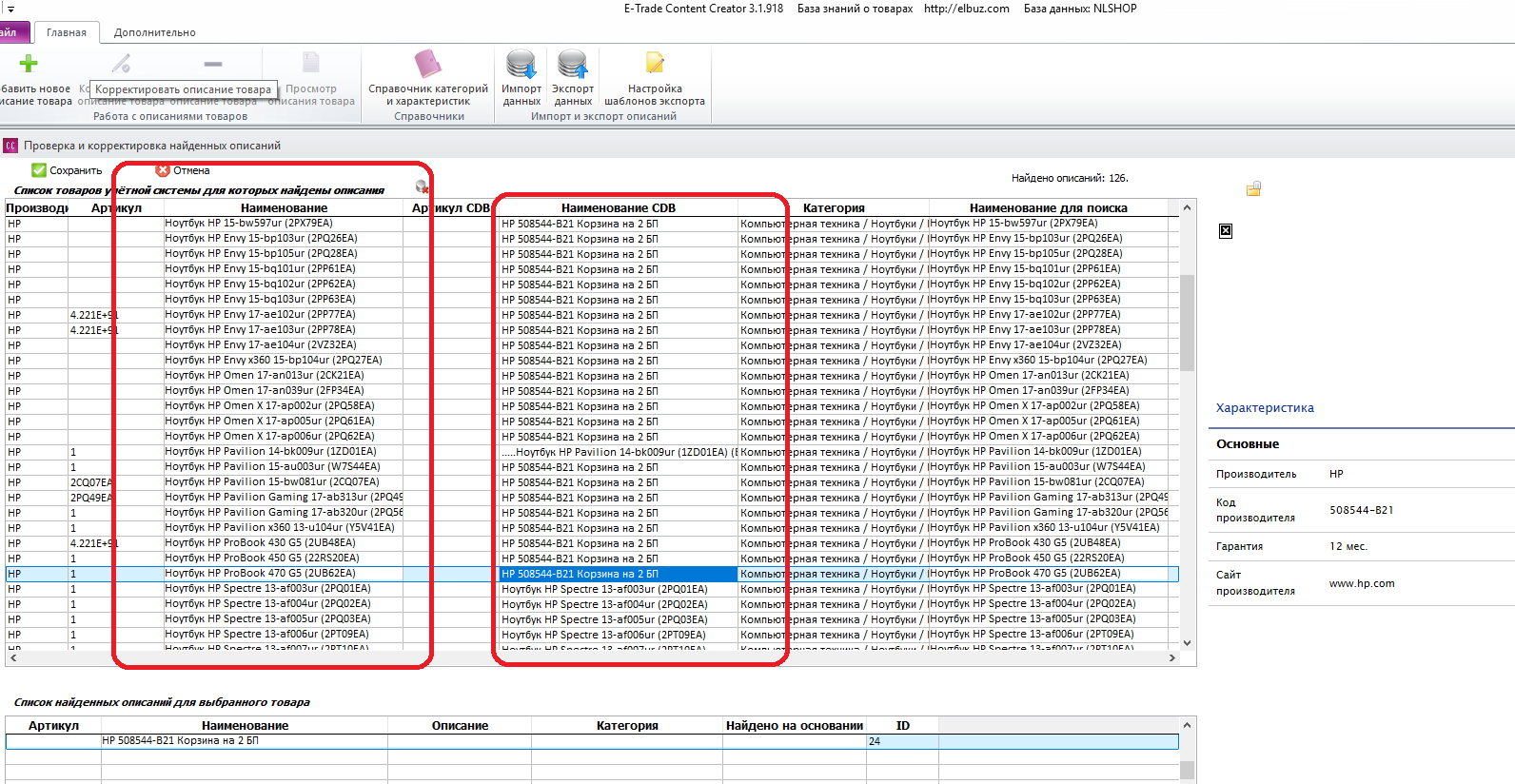This screenshot has height=784, width=1515.
Task: Click the Наименование CDB column header
Action: pos(619,207)
